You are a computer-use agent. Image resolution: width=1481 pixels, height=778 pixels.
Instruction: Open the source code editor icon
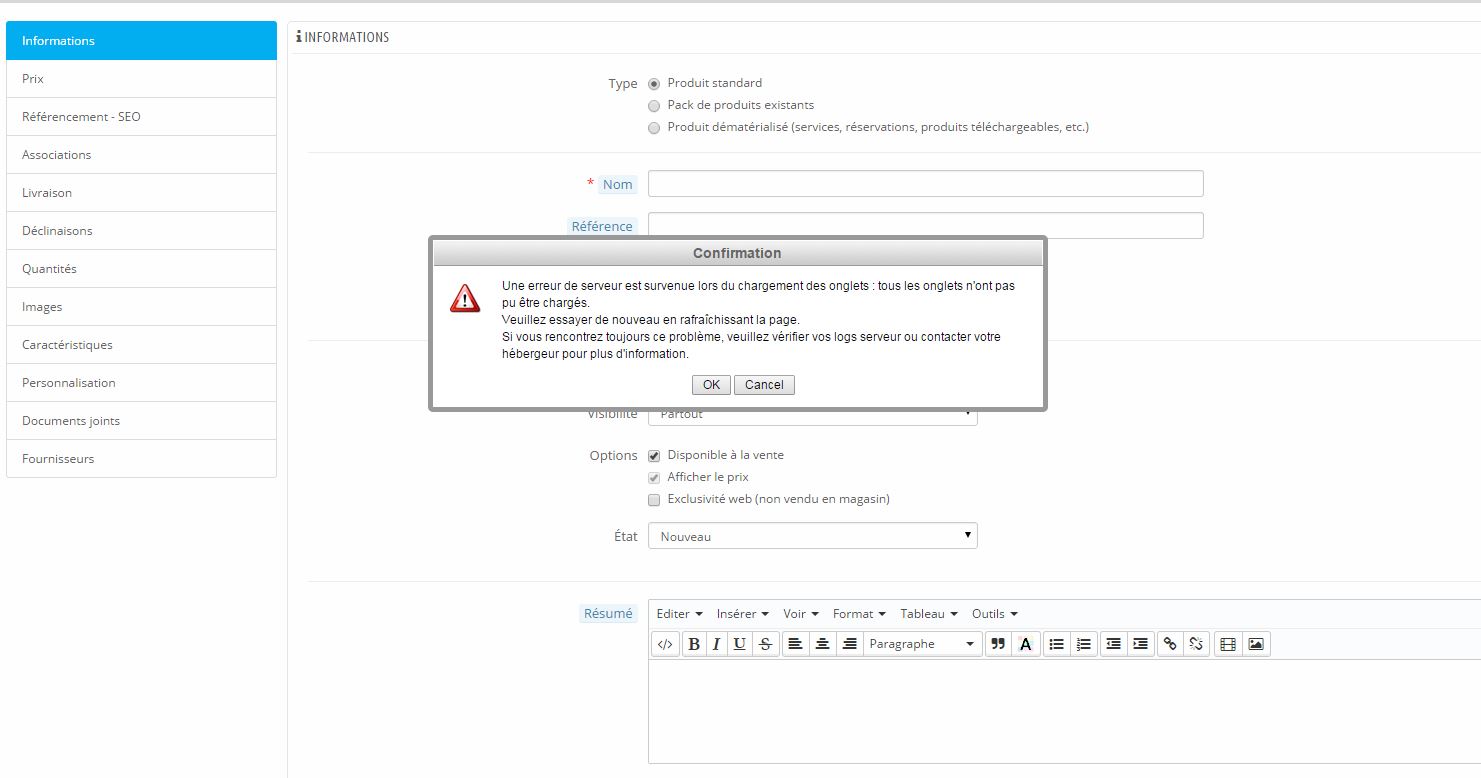tap(665, 644)
